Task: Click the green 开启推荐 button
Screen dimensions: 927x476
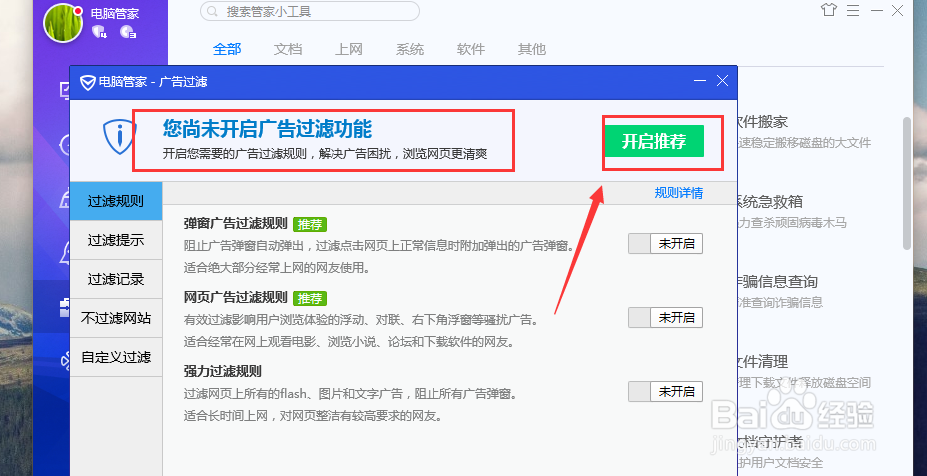Action: tap(654, 141)
